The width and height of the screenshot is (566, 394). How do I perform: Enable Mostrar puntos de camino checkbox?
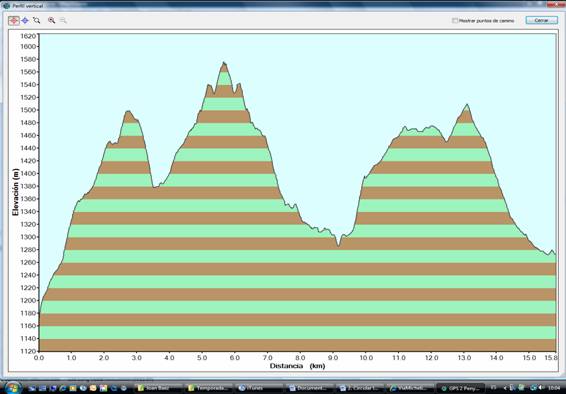[455, 21]
